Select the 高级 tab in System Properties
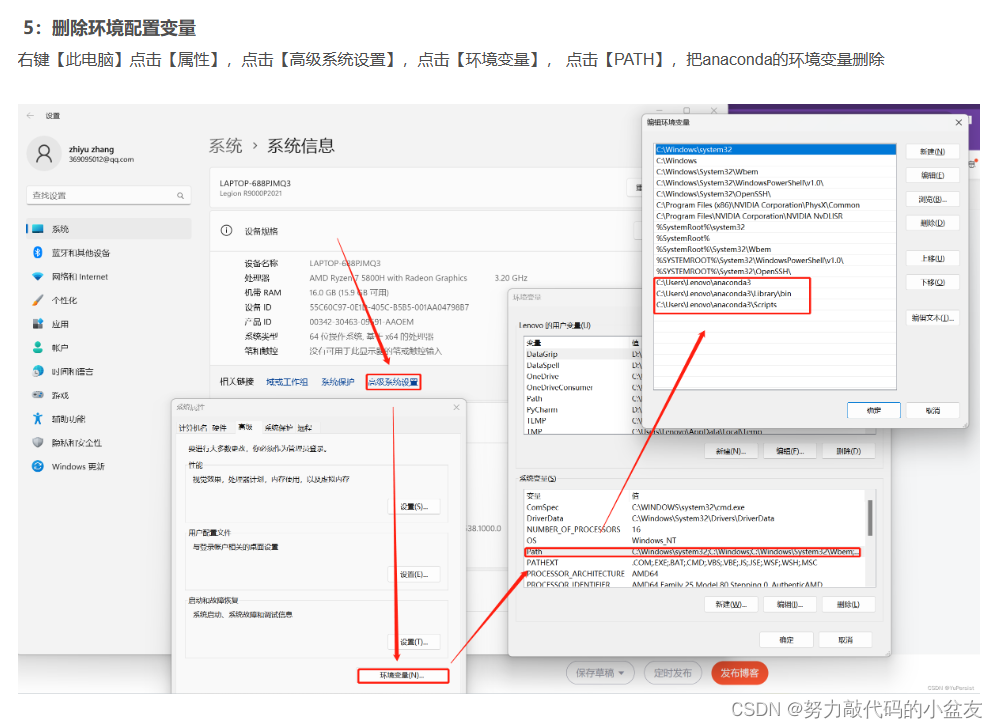Screen dimensions: 998x728 point(245,427)
